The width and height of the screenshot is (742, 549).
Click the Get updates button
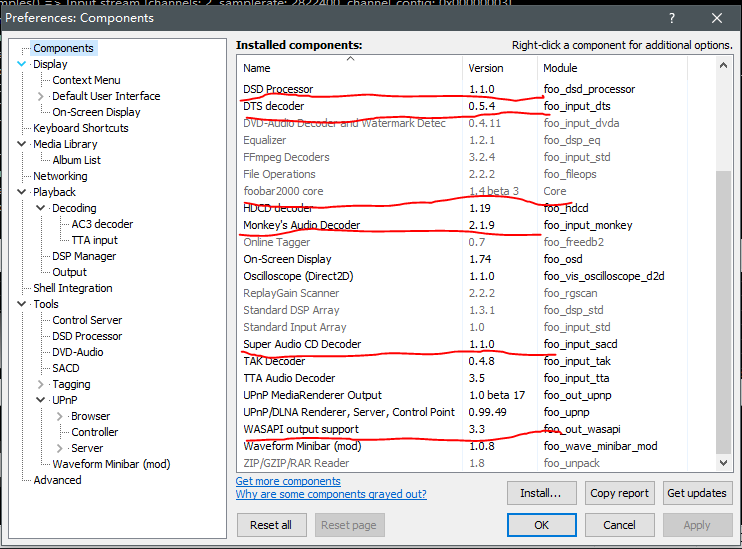pyautogui.click(x=697, y=493)
